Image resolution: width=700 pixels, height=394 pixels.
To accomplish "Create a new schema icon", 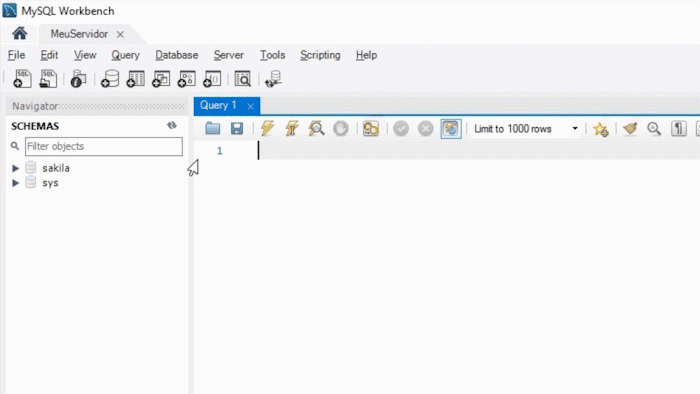I will coord(110,79).
